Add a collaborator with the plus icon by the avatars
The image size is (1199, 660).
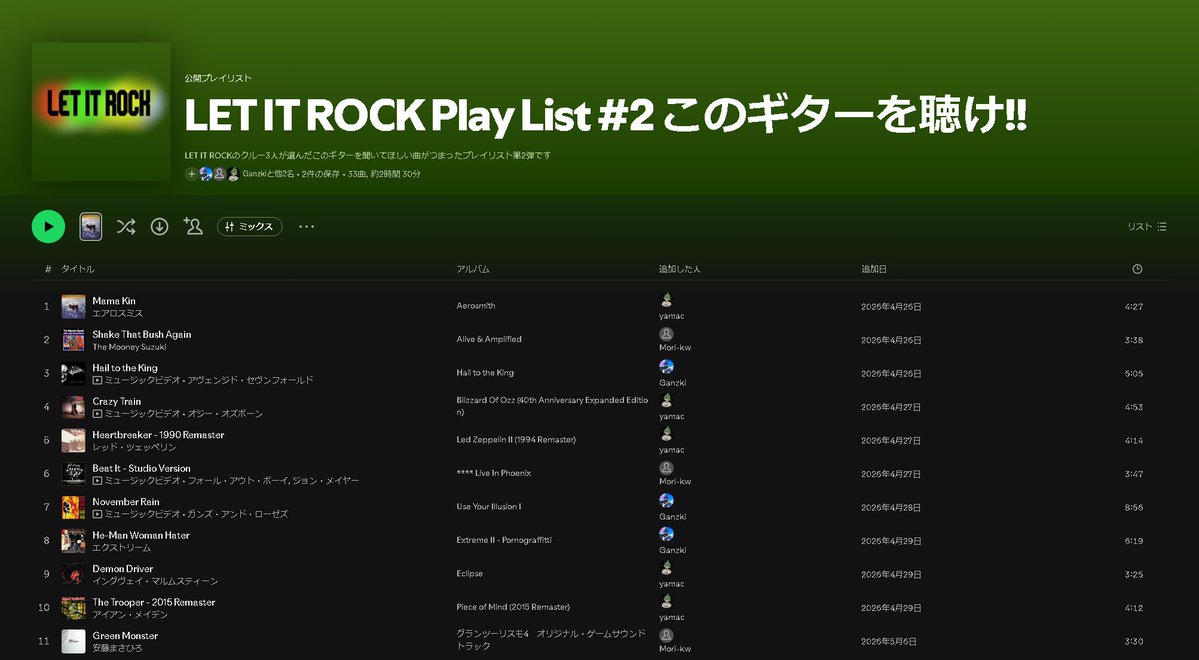(x=191, y=174)
